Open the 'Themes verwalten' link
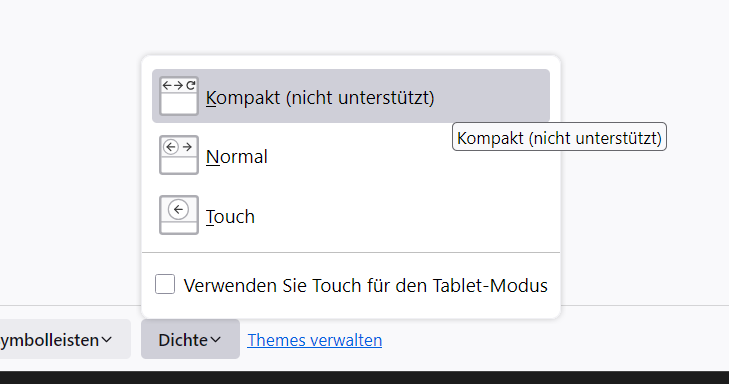The width and height of the screenshot is (729, 384). (314, 340)
